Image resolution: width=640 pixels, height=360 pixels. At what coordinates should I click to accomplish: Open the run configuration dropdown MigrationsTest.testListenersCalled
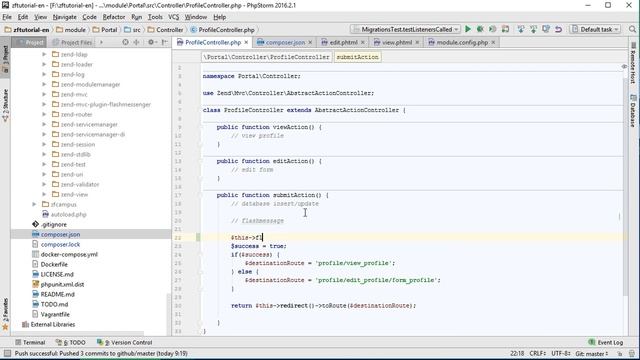coord(405,29)
